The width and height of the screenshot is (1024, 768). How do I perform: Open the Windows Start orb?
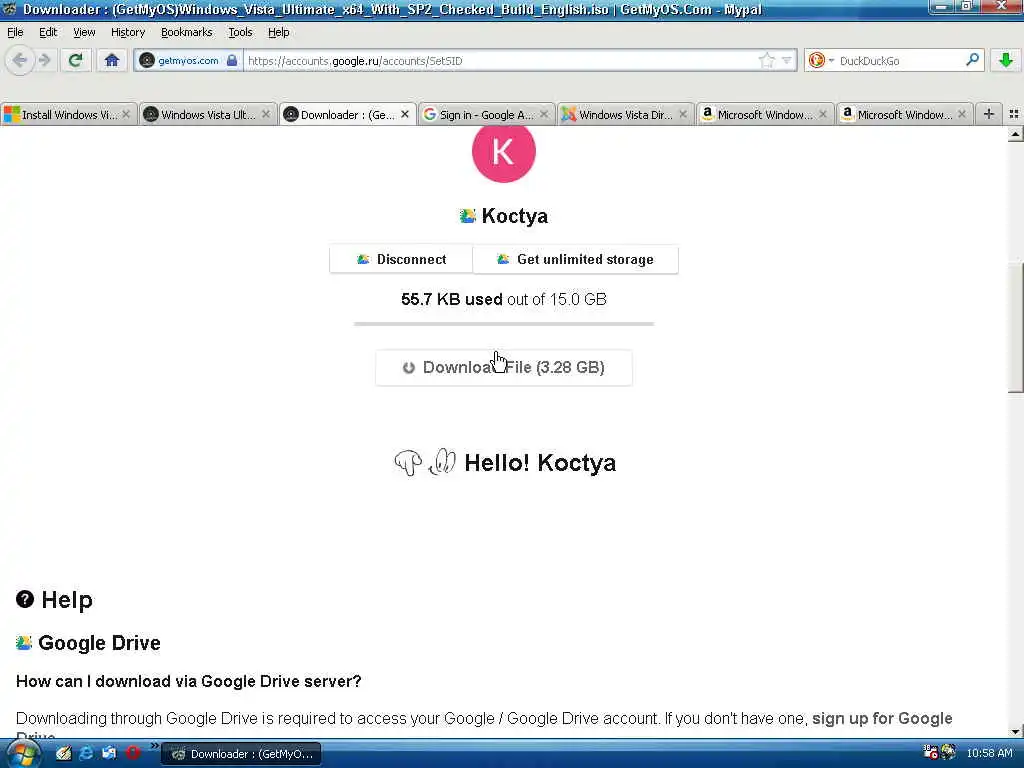[x=22, y=754]
